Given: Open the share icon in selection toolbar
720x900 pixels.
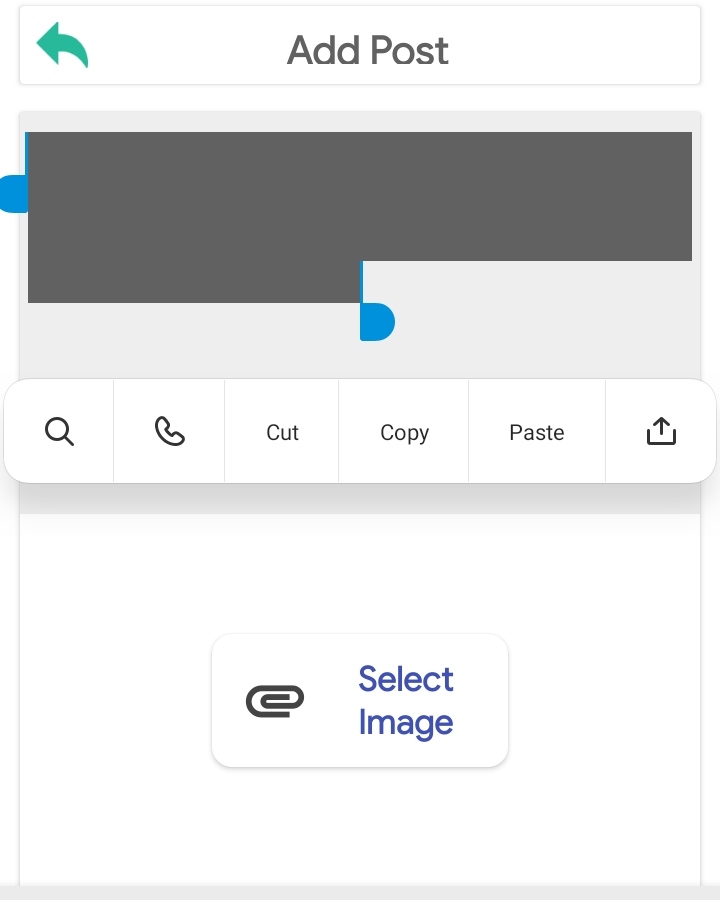Looking at the screenshot, I should 661,432.
